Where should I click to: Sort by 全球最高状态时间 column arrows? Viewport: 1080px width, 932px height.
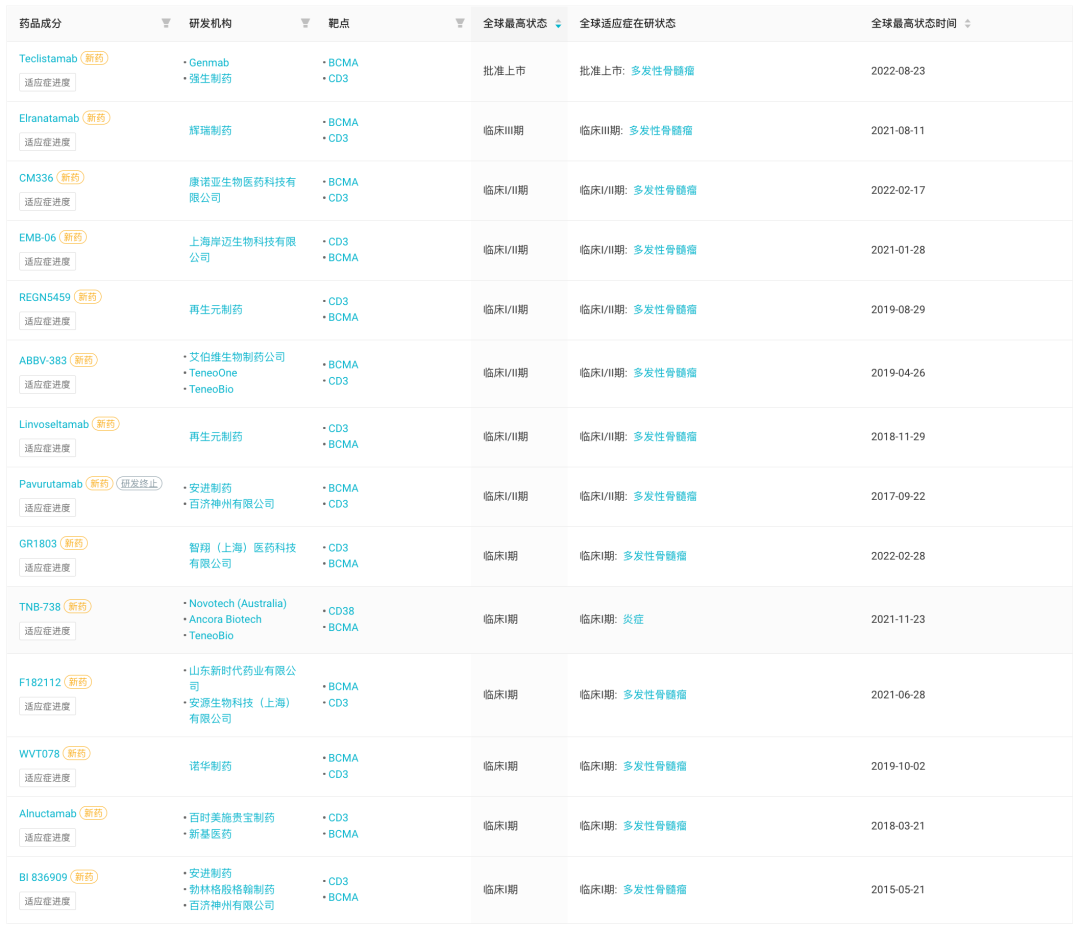coord(968,23)
